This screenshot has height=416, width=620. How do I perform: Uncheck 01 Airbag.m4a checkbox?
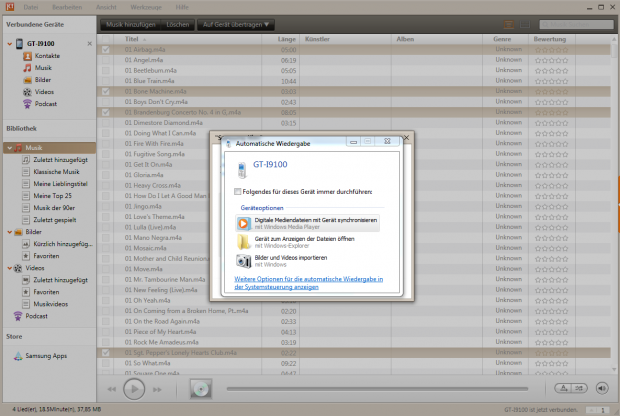click(106, 50)
